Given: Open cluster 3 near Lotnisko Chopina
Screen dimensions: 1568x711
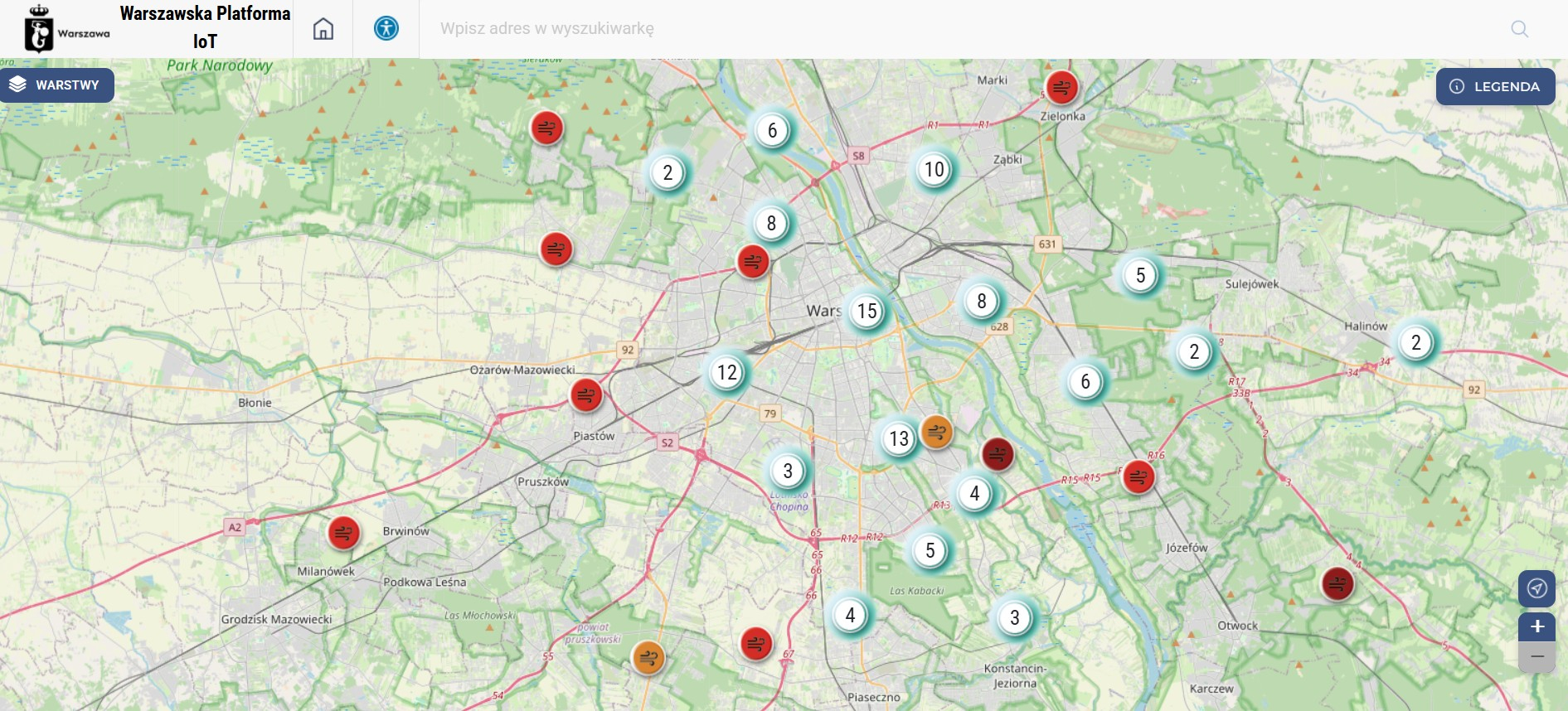Looking at the screenshot, I should (788, 472).
